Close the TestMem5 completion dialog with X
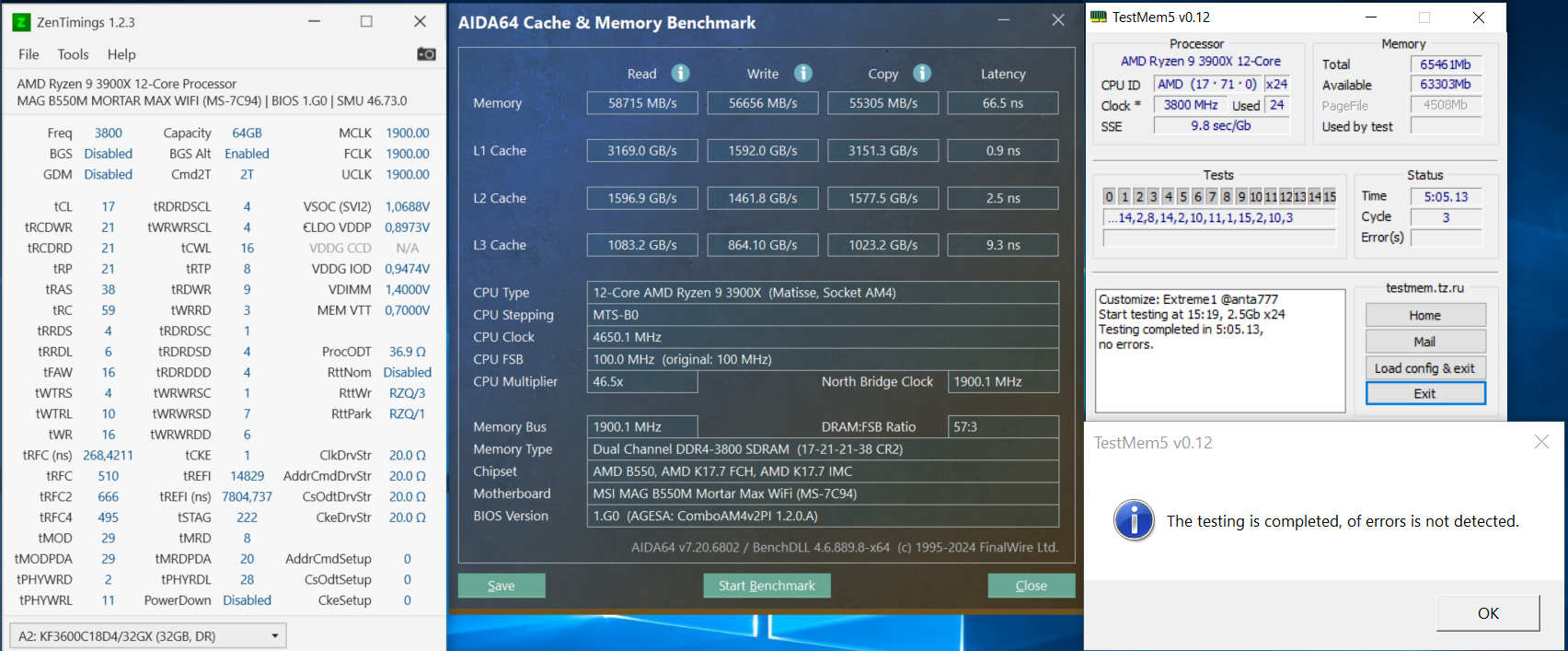Screen dimensions: 1568x651 tap(1541, 442)
